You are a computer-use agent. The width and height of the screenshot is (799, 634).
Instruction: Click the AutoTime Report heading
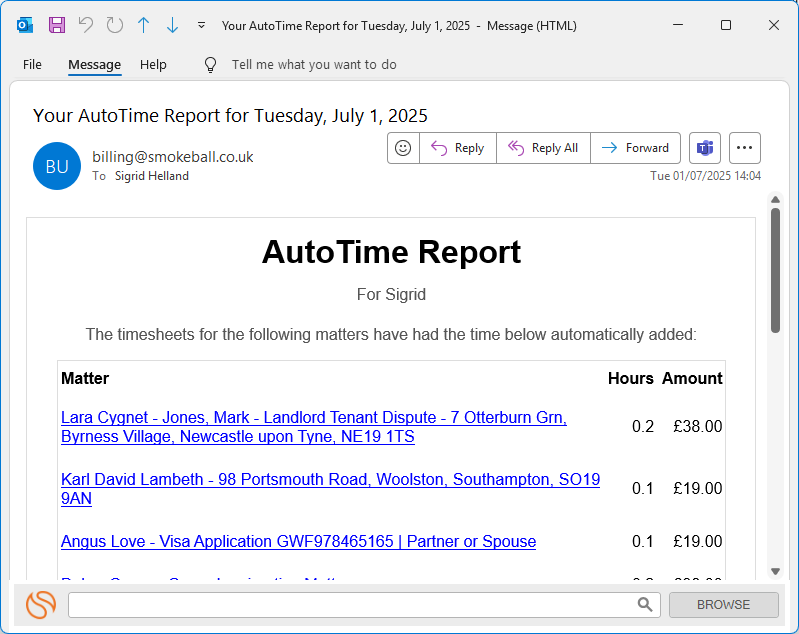391,252
